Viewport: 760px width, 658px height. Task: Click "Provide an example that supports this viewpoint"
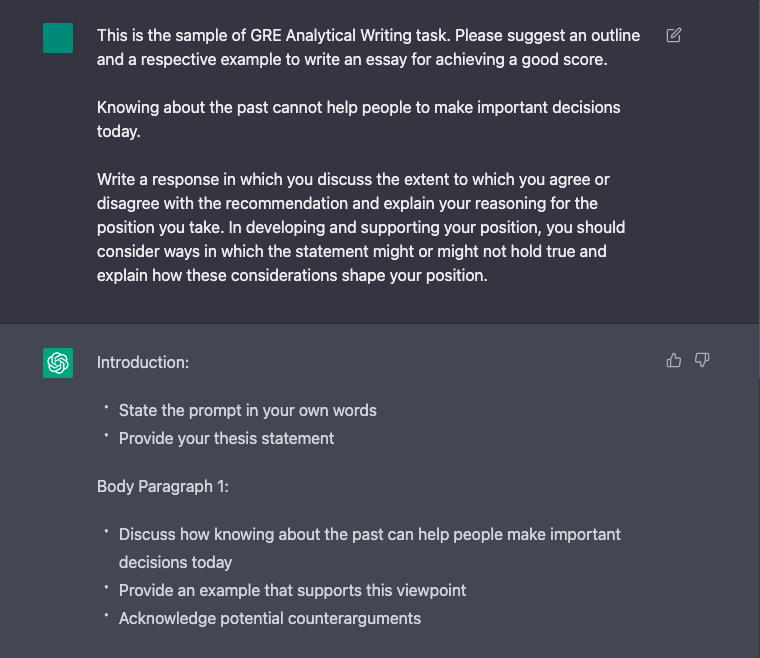[292, 590]
